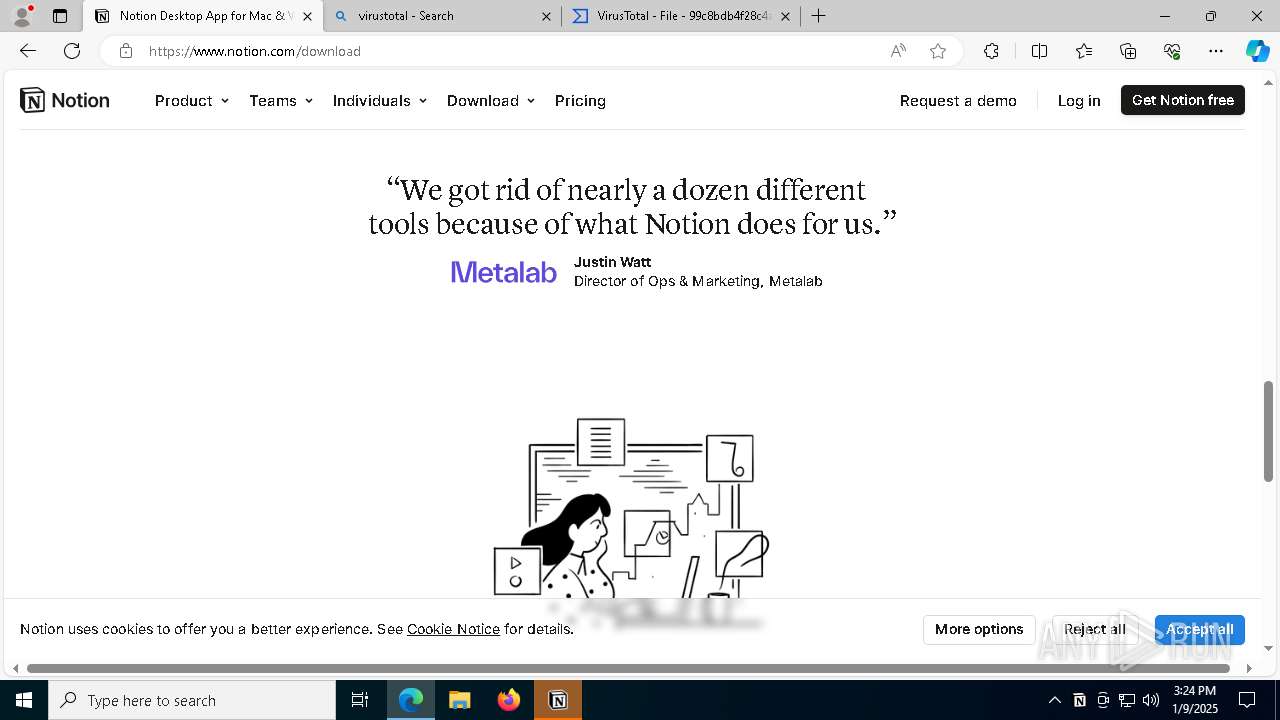Open network status tray icon
Viewport: 1280px width, 720px height.
click(x=1127, y=700)
